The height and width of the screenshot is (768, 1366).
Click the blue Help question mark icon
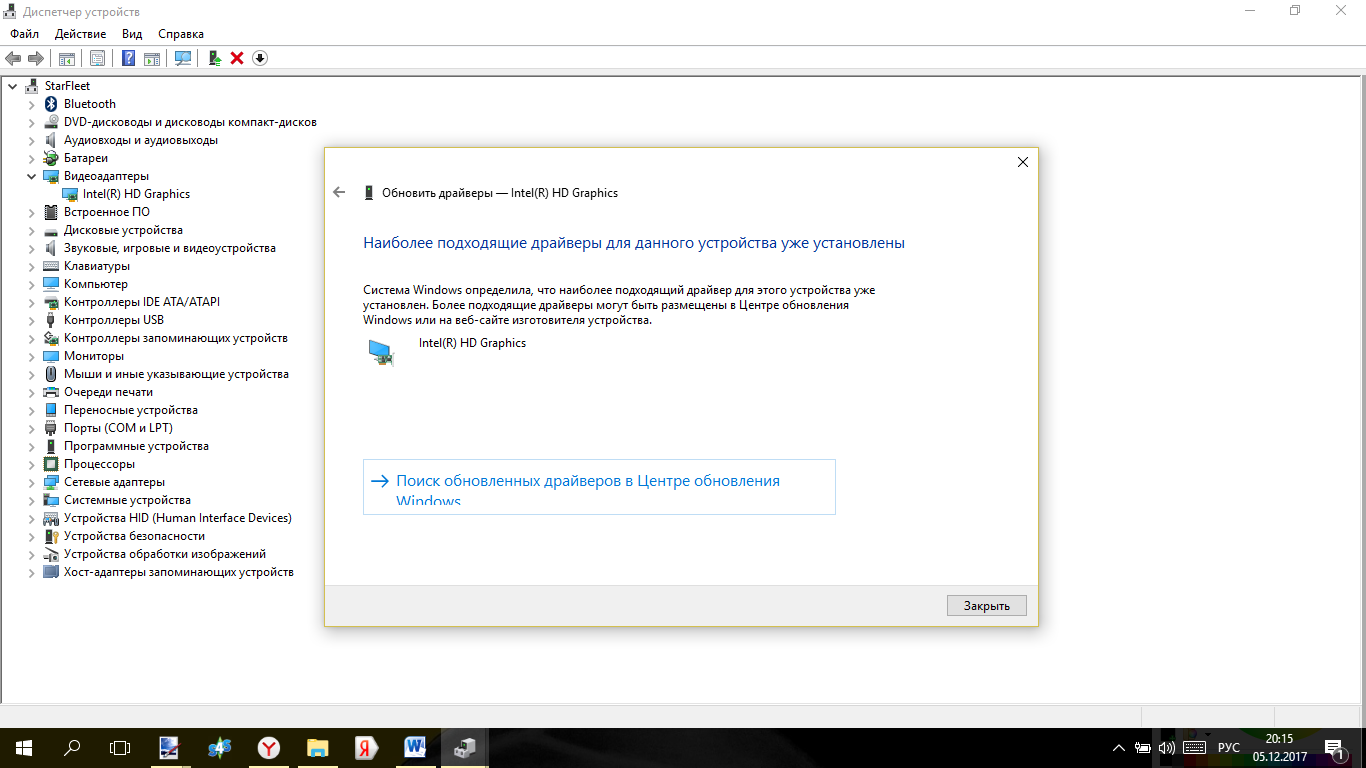[x=128, y=58]
